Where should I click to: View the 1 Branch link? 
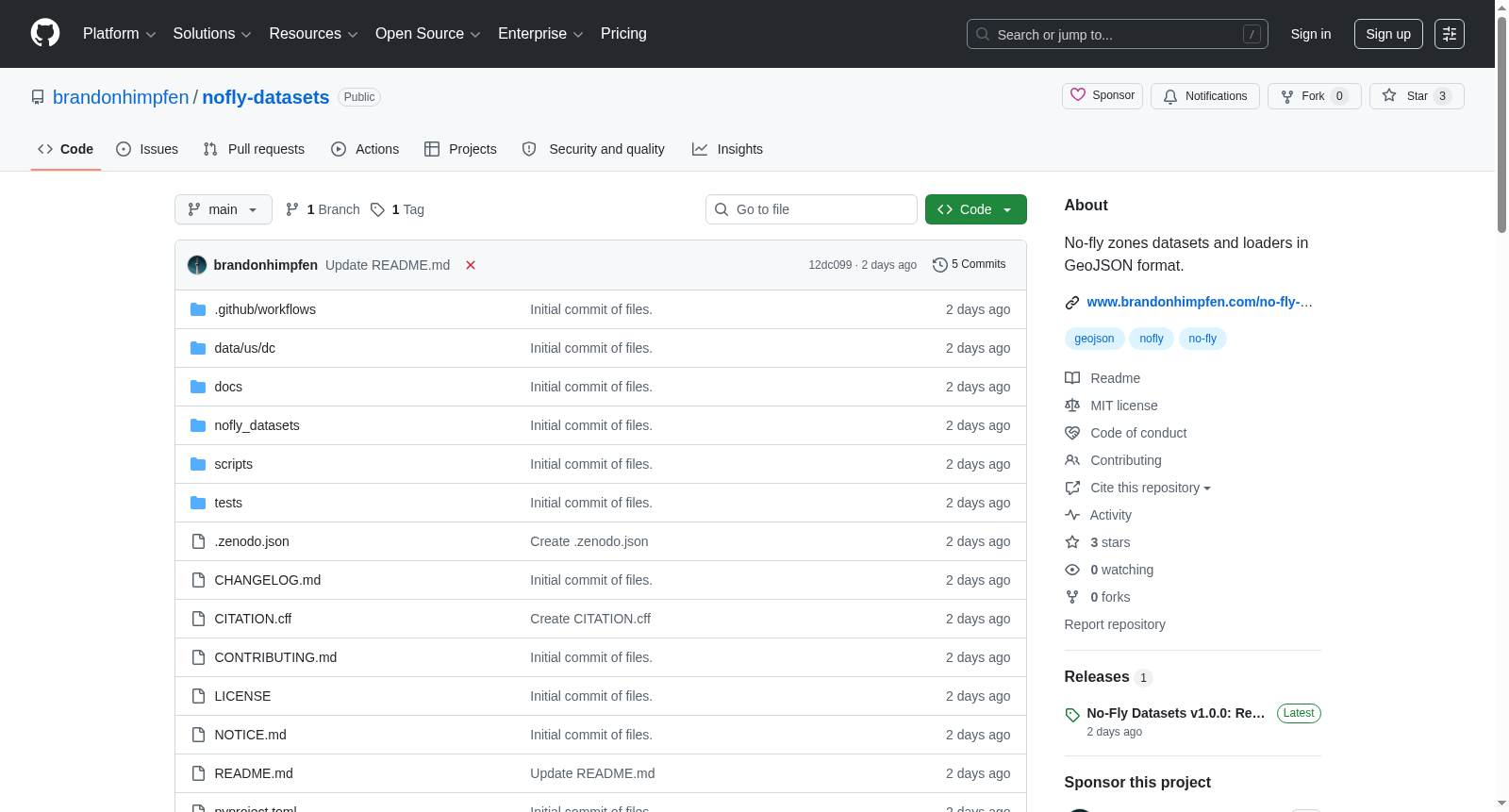323,209
